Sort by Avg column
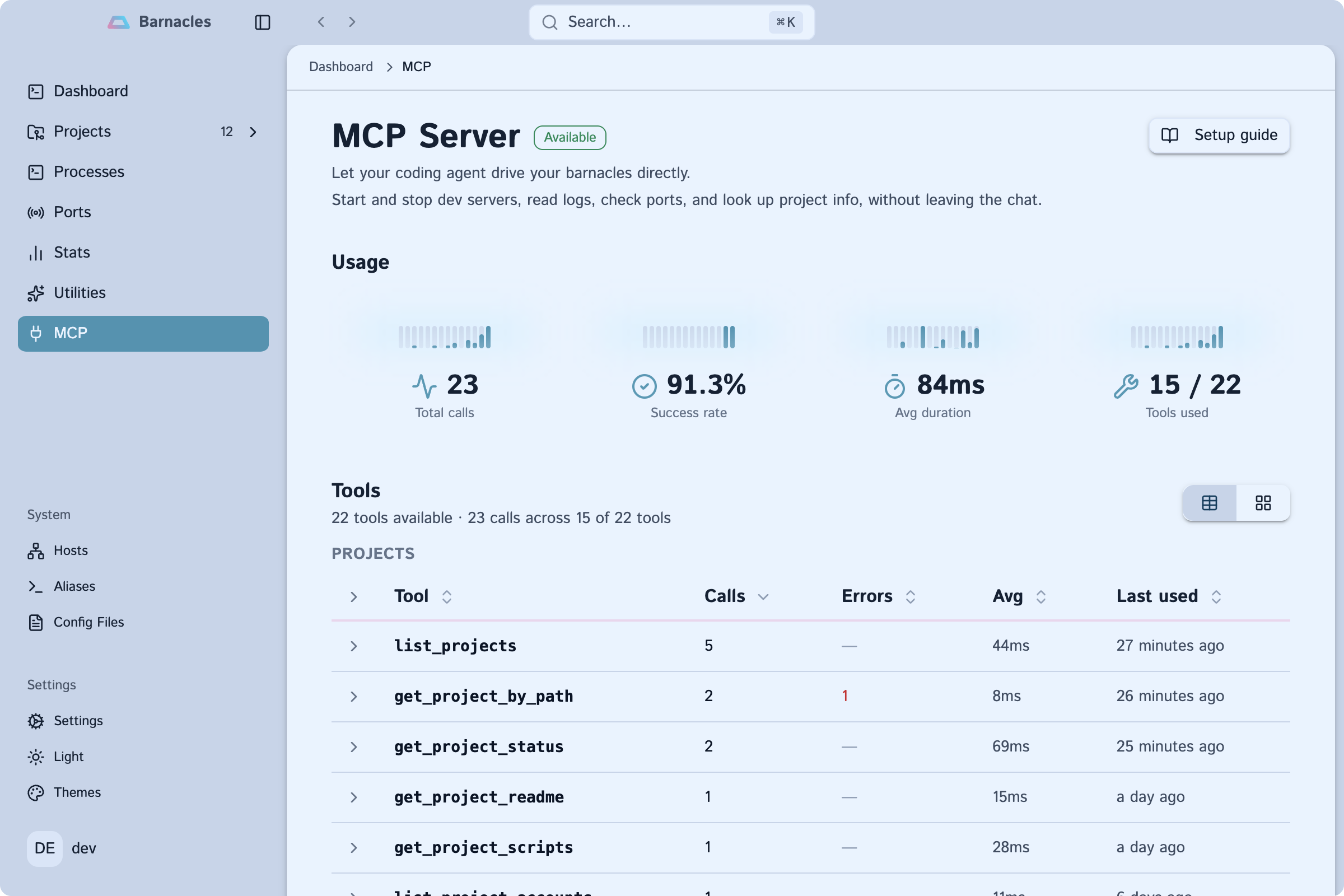Image resolution: width=1344 pixels, height=896 pixels. [x=1019, y=596]
